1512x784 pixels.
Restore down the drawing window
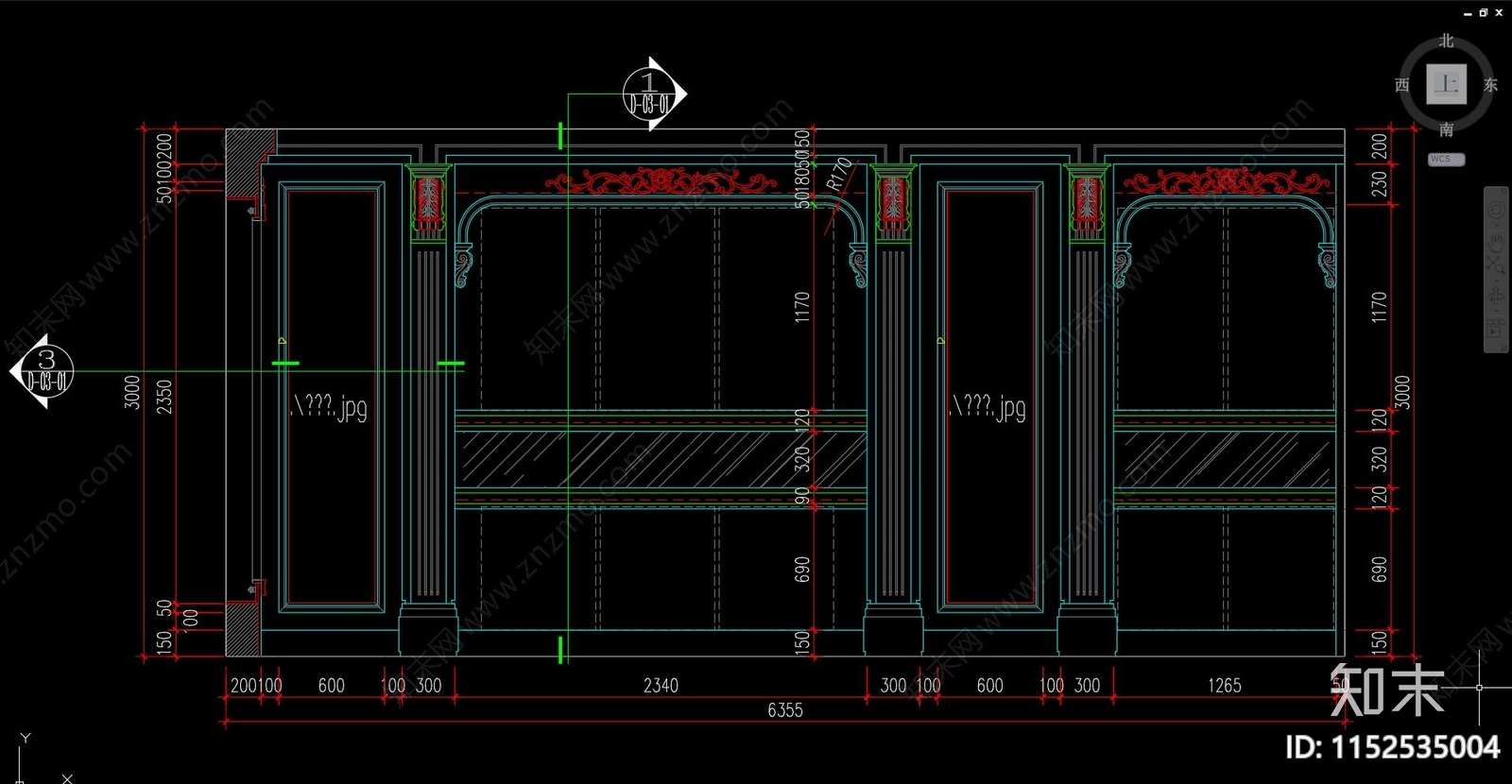[x=1484, y=12]
